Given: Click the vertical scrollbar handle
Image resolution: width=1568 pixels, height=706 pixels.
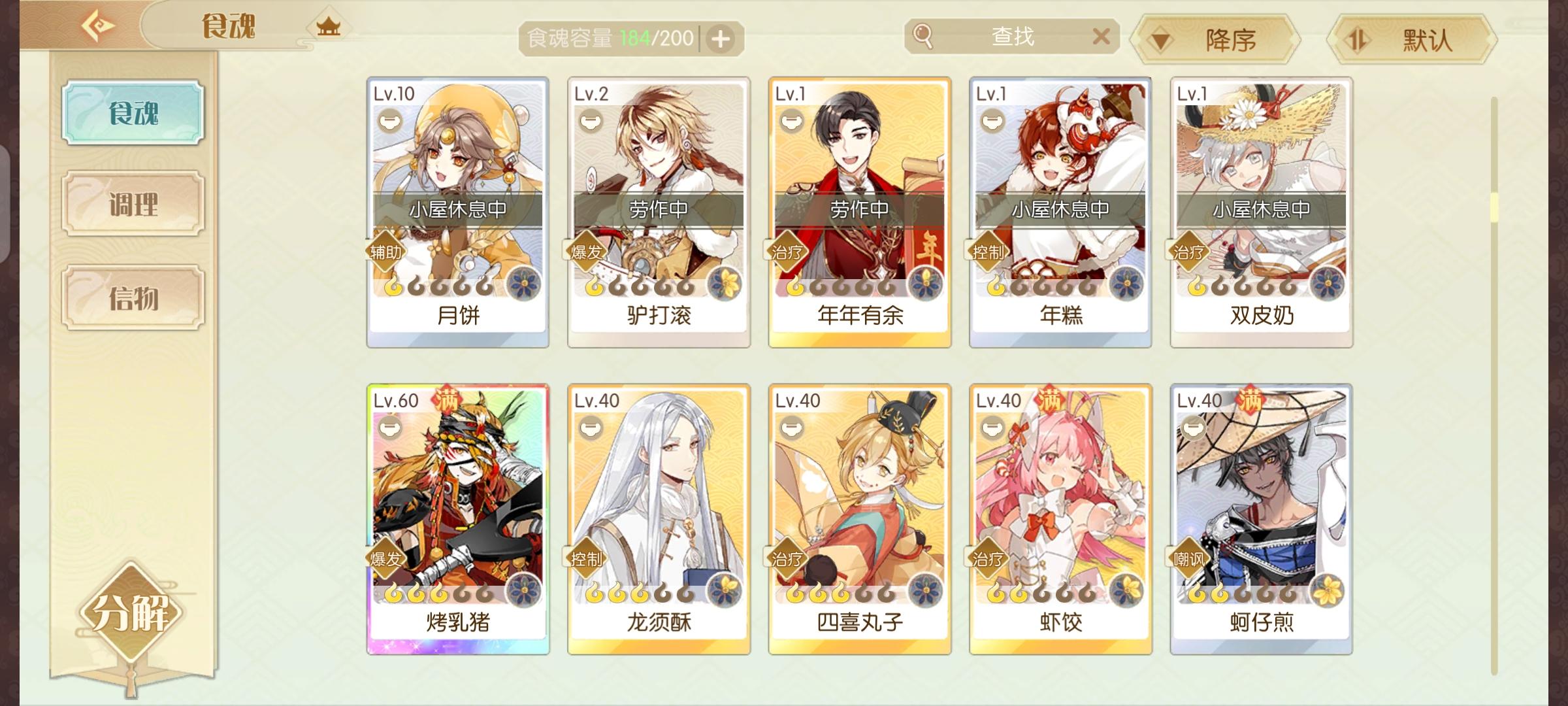Looking at the screenshot, I should coord(1494,208).
